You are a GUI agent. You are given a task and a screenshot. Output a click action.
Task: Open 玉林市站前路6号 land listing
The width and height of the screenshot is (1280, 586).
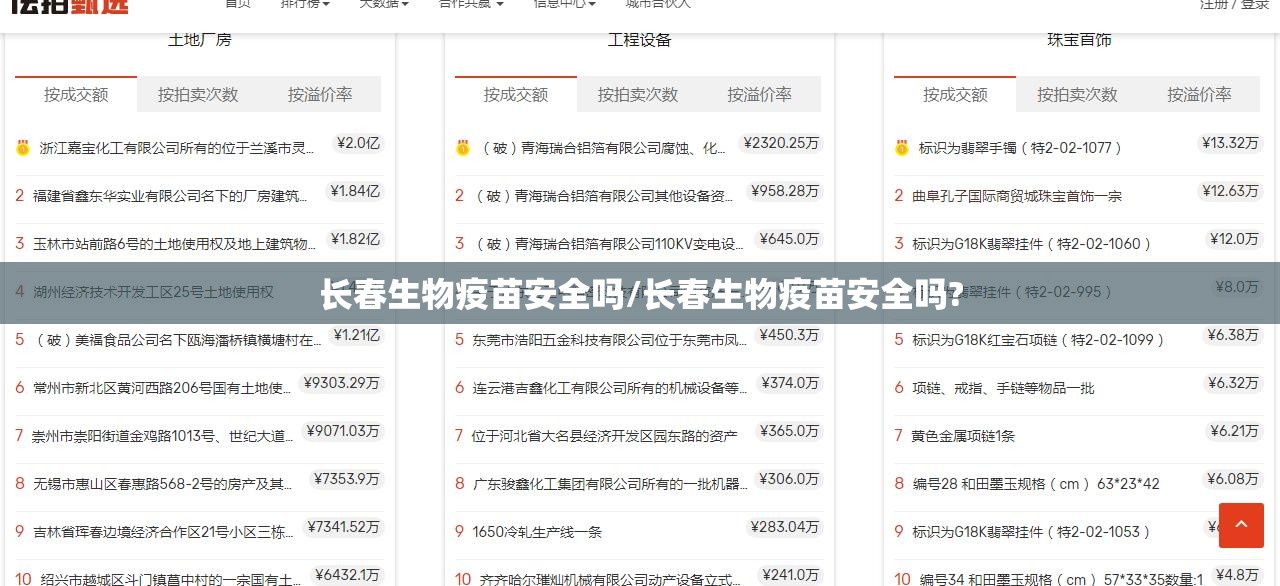click(175, 244)
